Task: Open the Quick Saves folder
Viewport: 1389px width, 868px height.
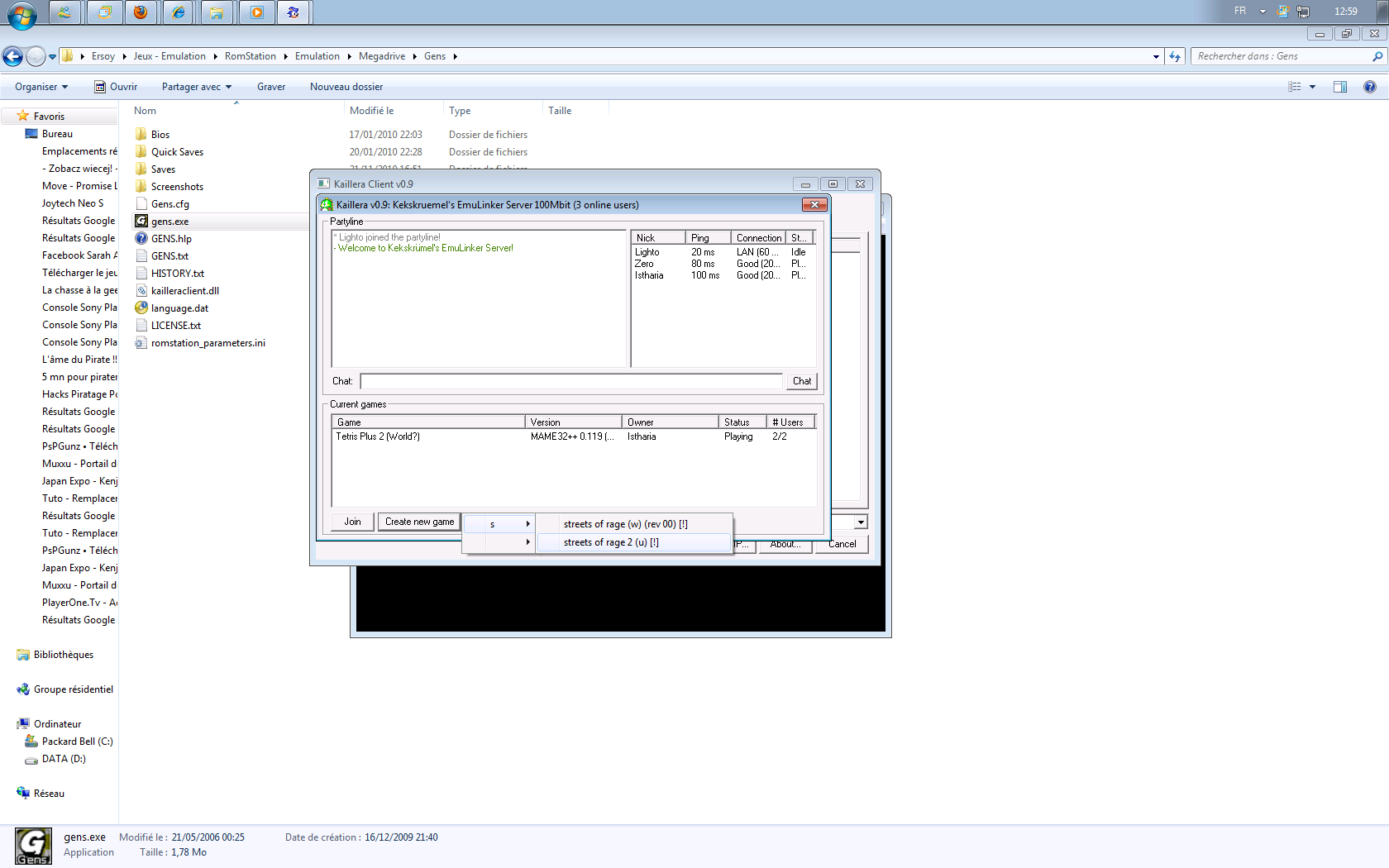Action: 177,152
